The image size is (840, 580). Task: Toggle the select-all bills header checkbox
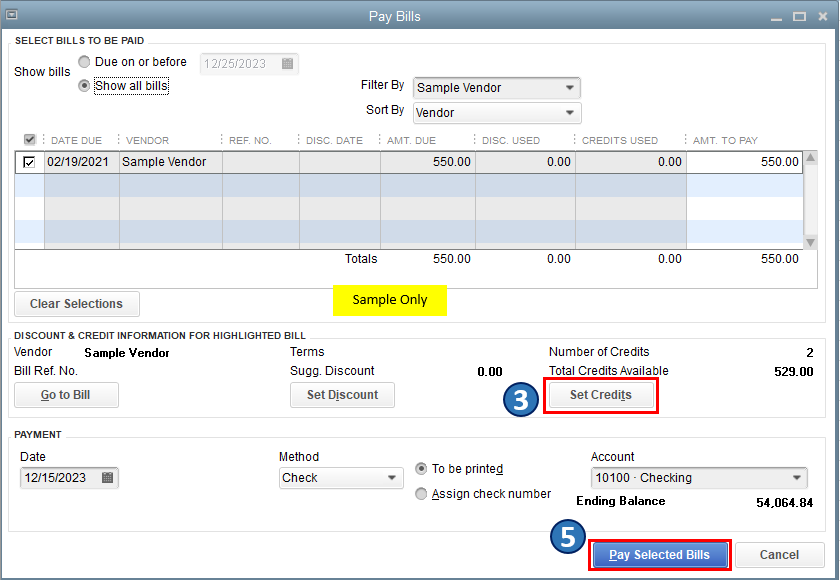pos(29,140)
